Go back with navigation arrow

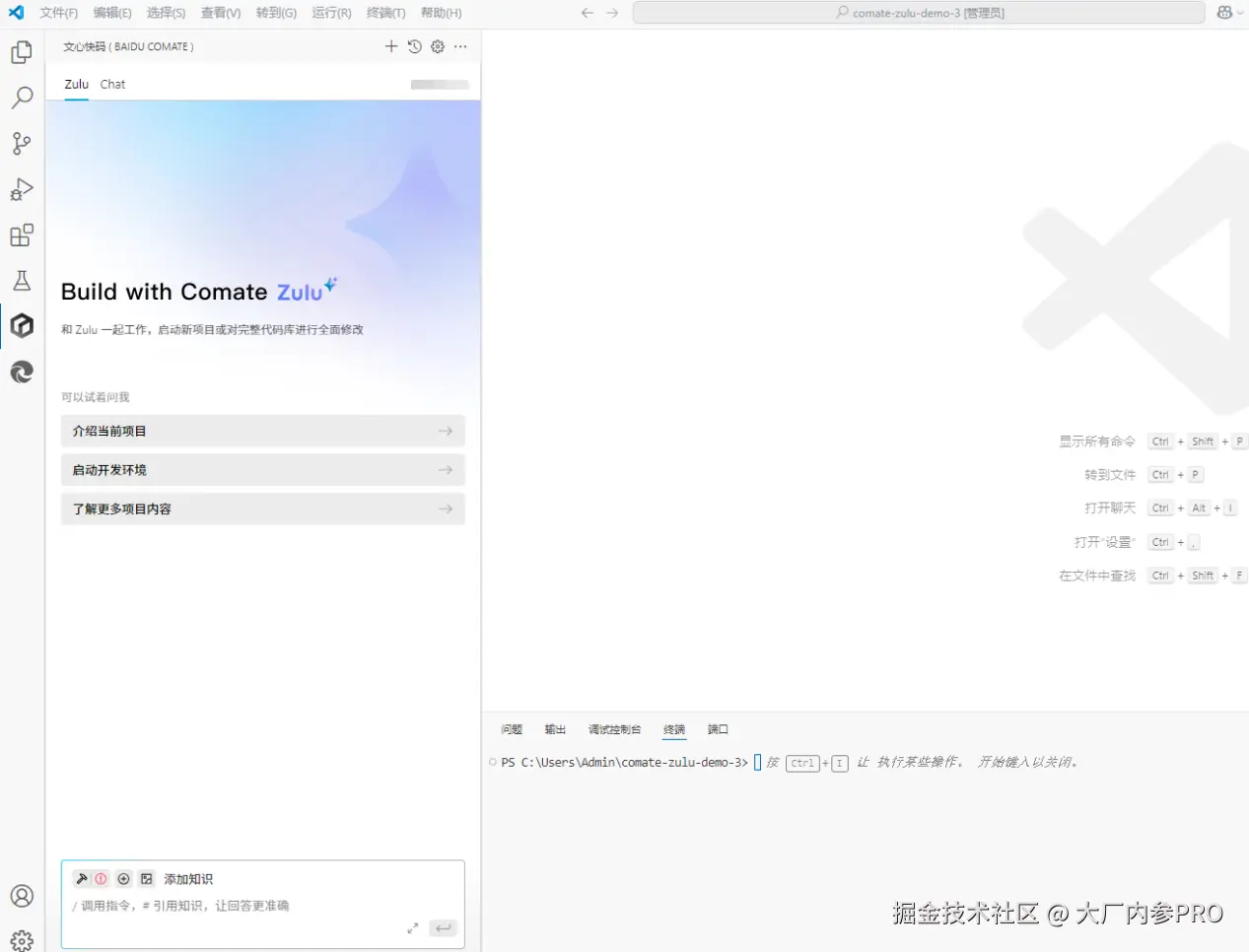coord(588,13)
